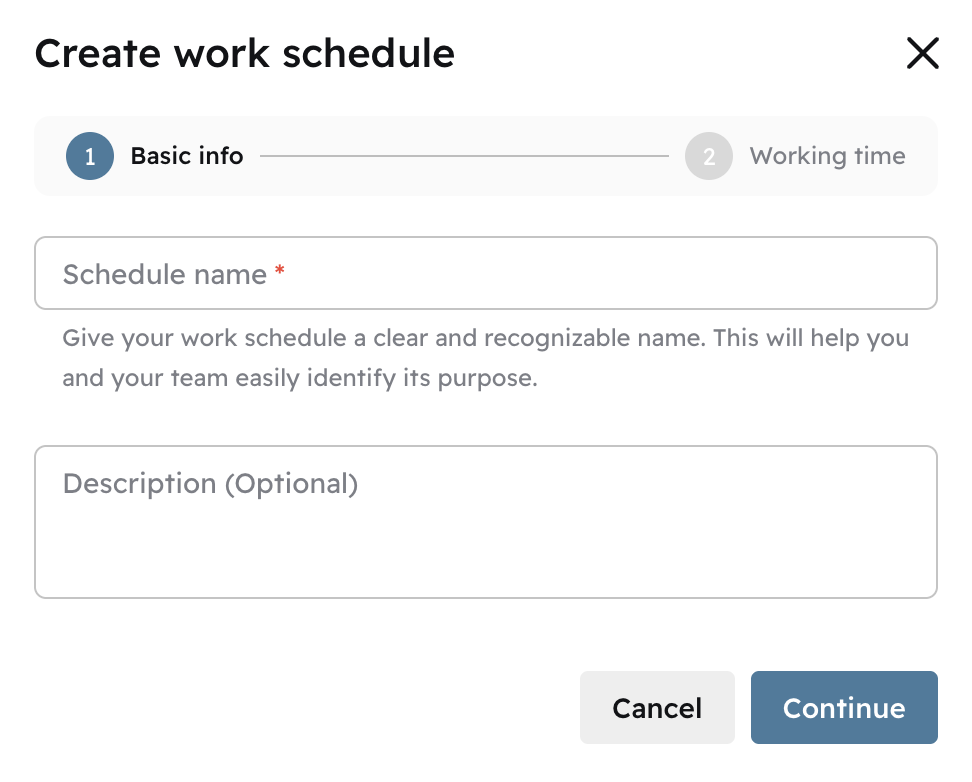
Task: Click into the Description text area
Action: [x=485, y=522]
